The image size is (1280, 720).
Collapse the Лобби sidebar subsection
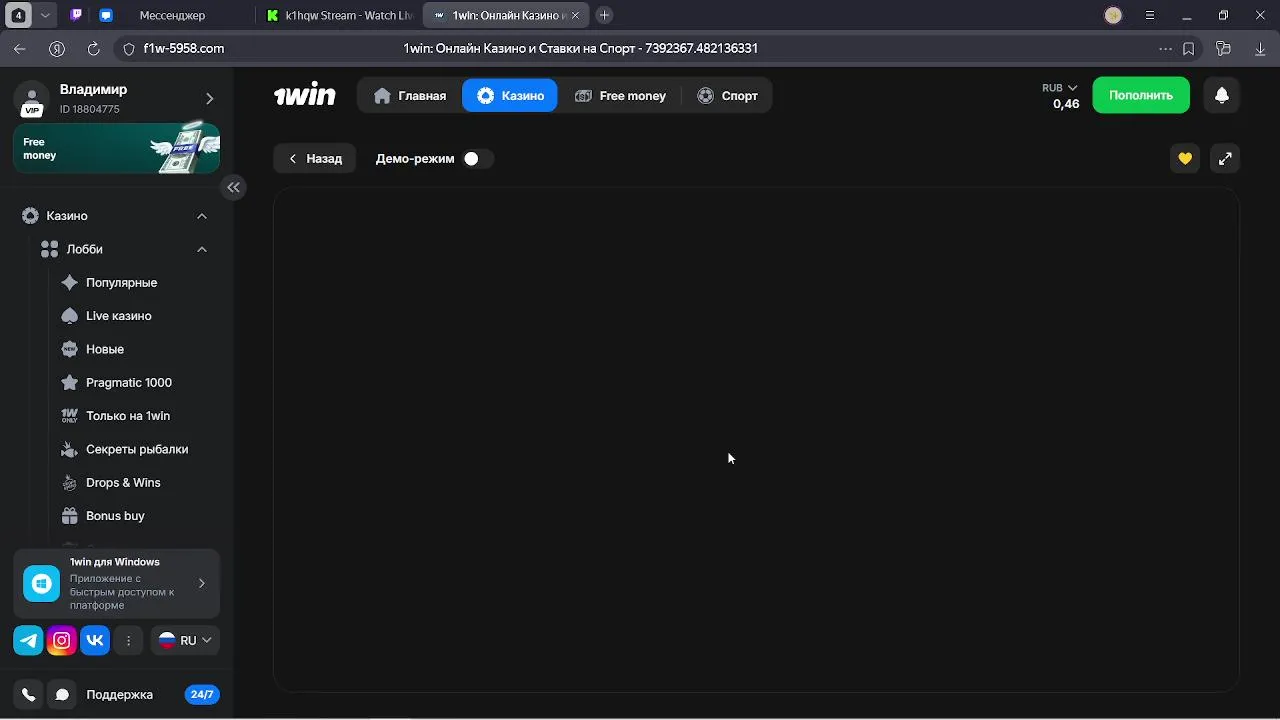point(202,249)
